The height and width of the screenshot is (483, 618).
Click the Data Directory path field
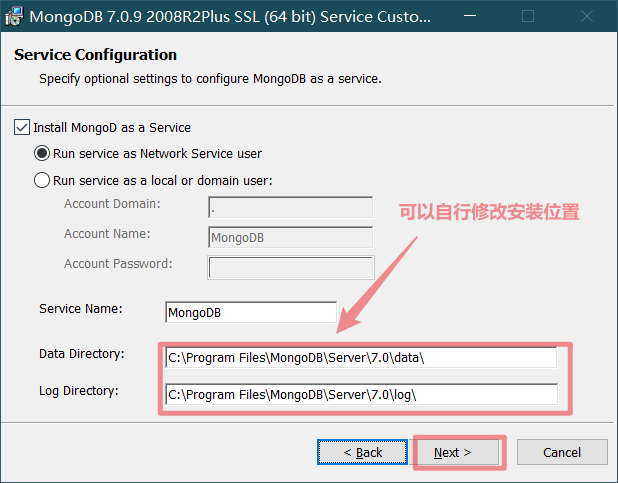pyautogui.click(x=361, y=358)
